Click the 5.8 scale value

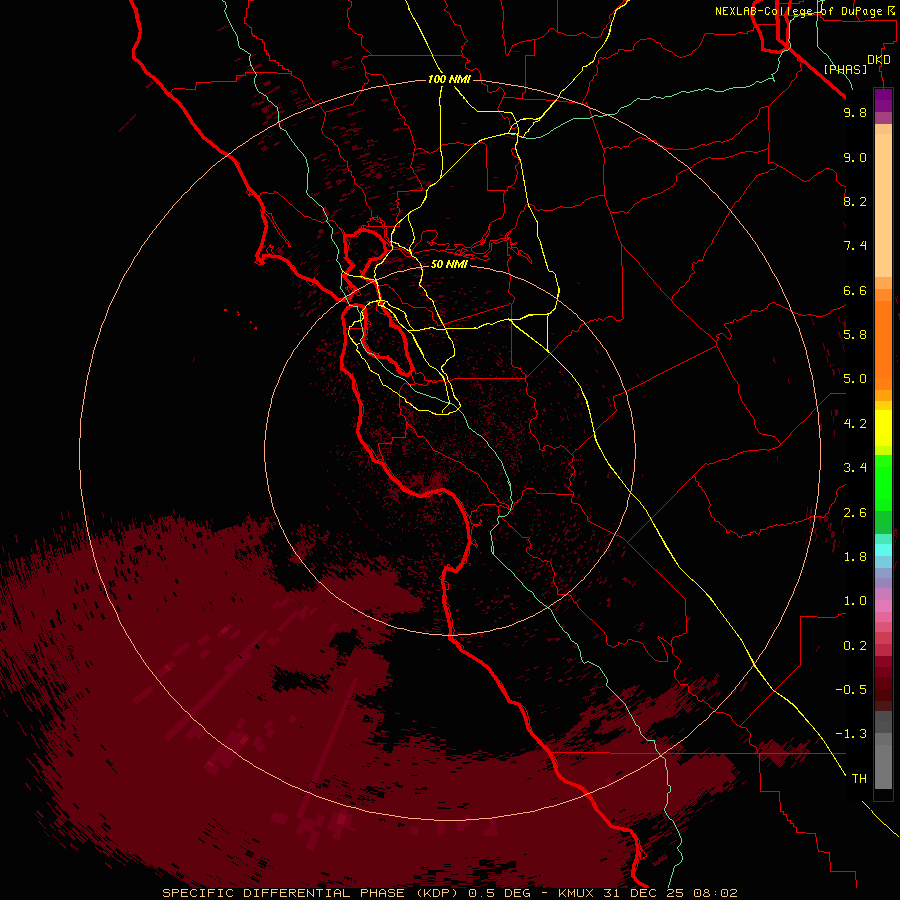tap(855, 335)
